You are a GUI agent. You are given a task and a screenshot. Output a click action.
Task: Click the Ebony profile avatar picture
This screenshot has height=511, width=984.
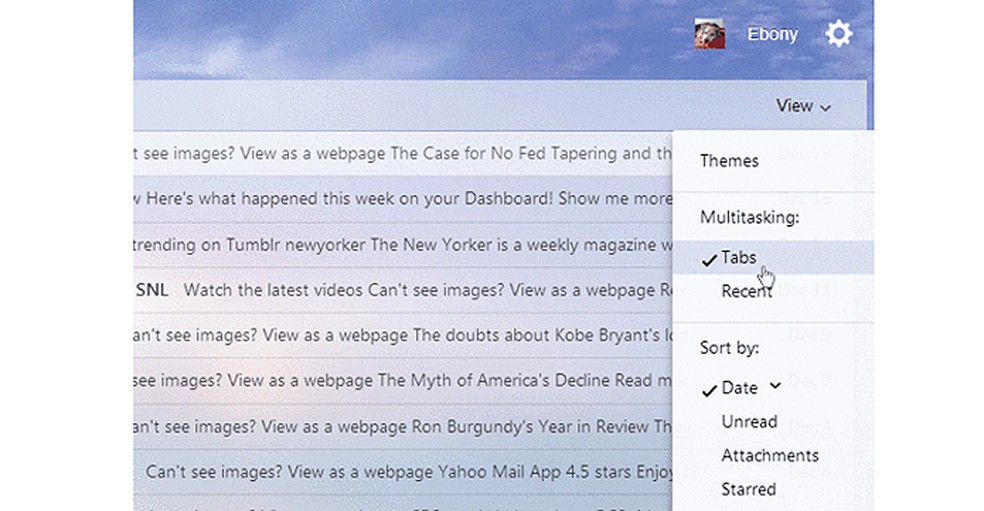point(710,34)
